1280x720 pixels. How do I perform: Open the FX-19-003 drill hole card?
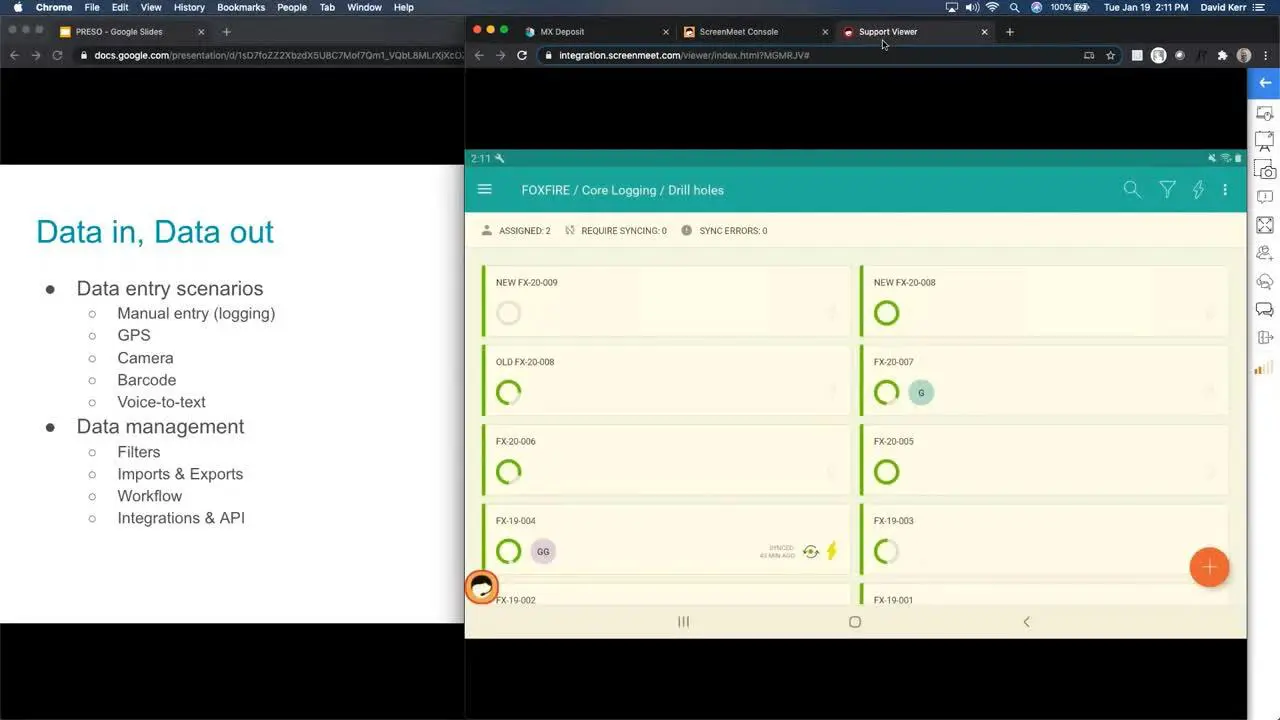[x=1043, y=539]
